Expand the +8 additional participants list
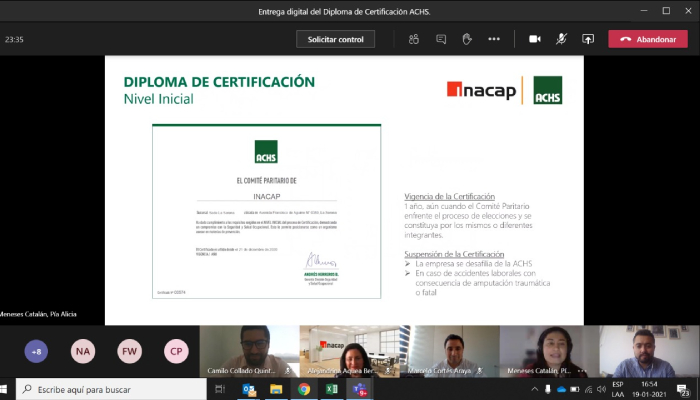Image resolution: width=700 pixels, height=400 pixels. [37, 352]
